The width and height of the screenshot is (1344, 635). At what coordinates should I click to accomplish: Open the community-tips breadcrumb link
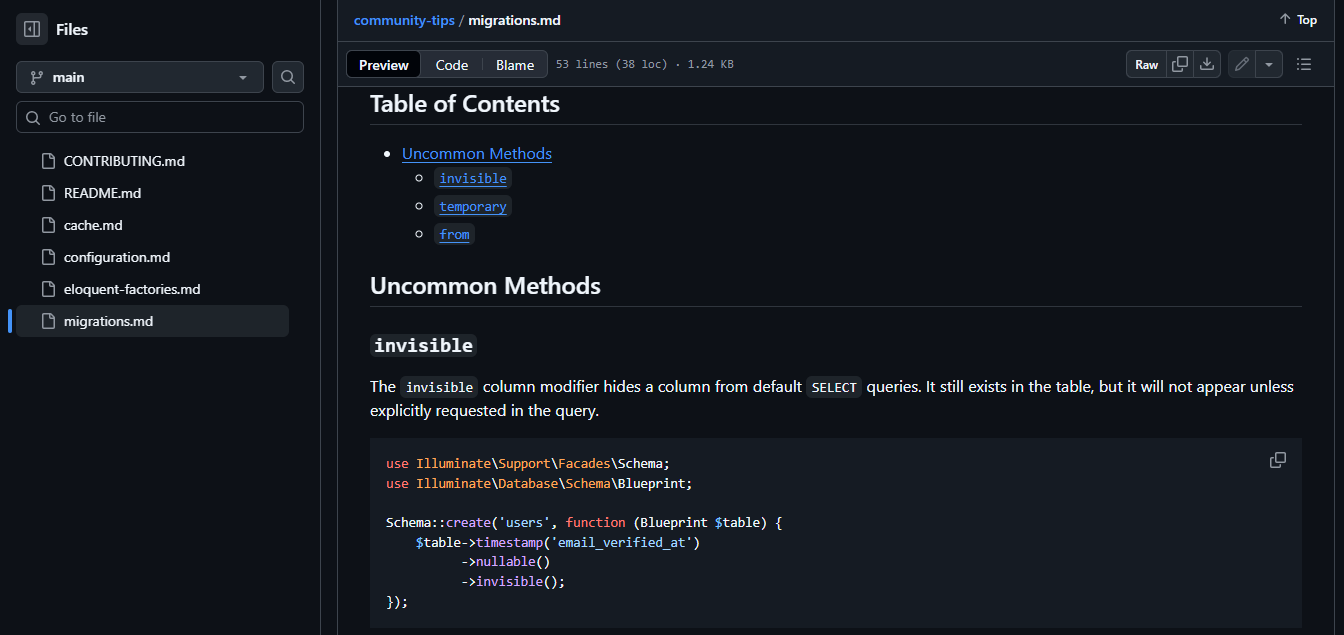tap(403, 20)
